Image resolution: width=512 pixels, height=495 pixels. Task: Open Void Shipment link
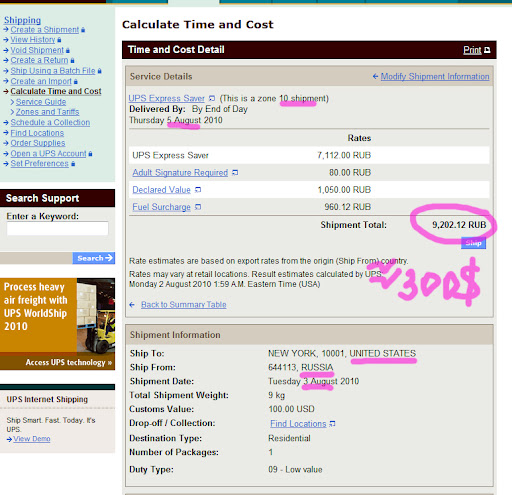[37, 50]
